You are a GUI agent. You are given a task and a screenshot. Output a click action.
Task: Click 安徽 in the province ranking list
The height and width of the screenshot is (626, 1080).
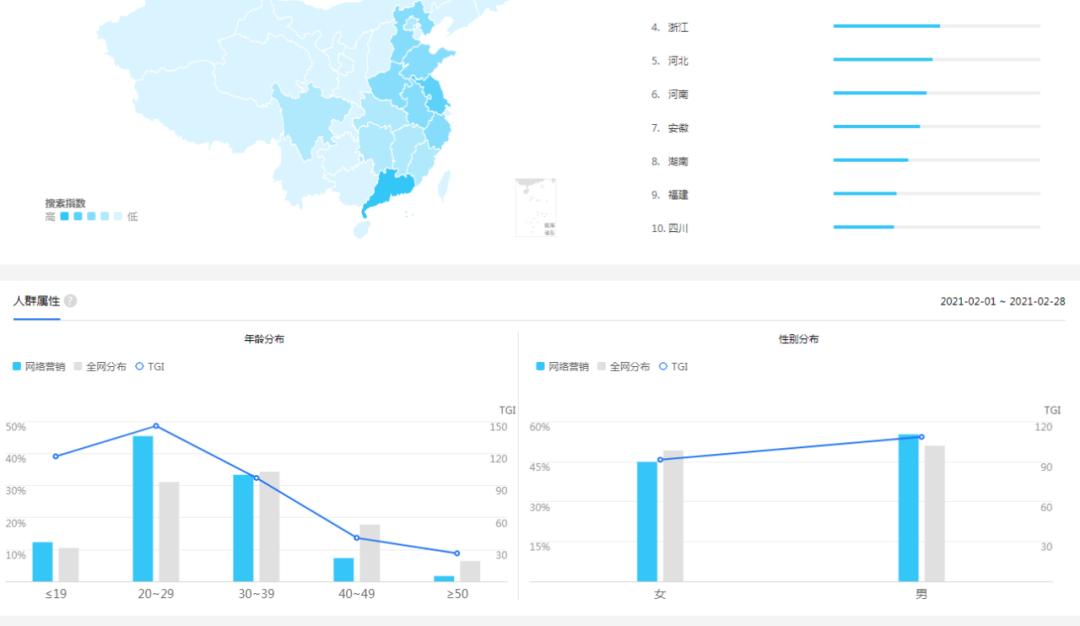(x=680, y=126)
